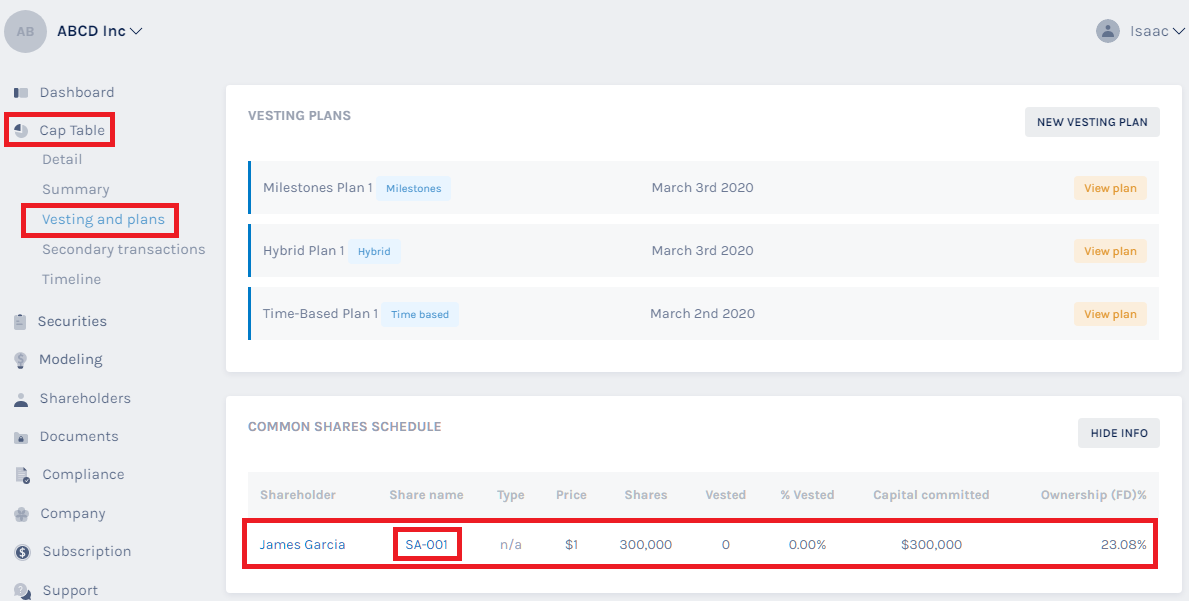Click Hybrid Plan 1 name

coord(303,251)
